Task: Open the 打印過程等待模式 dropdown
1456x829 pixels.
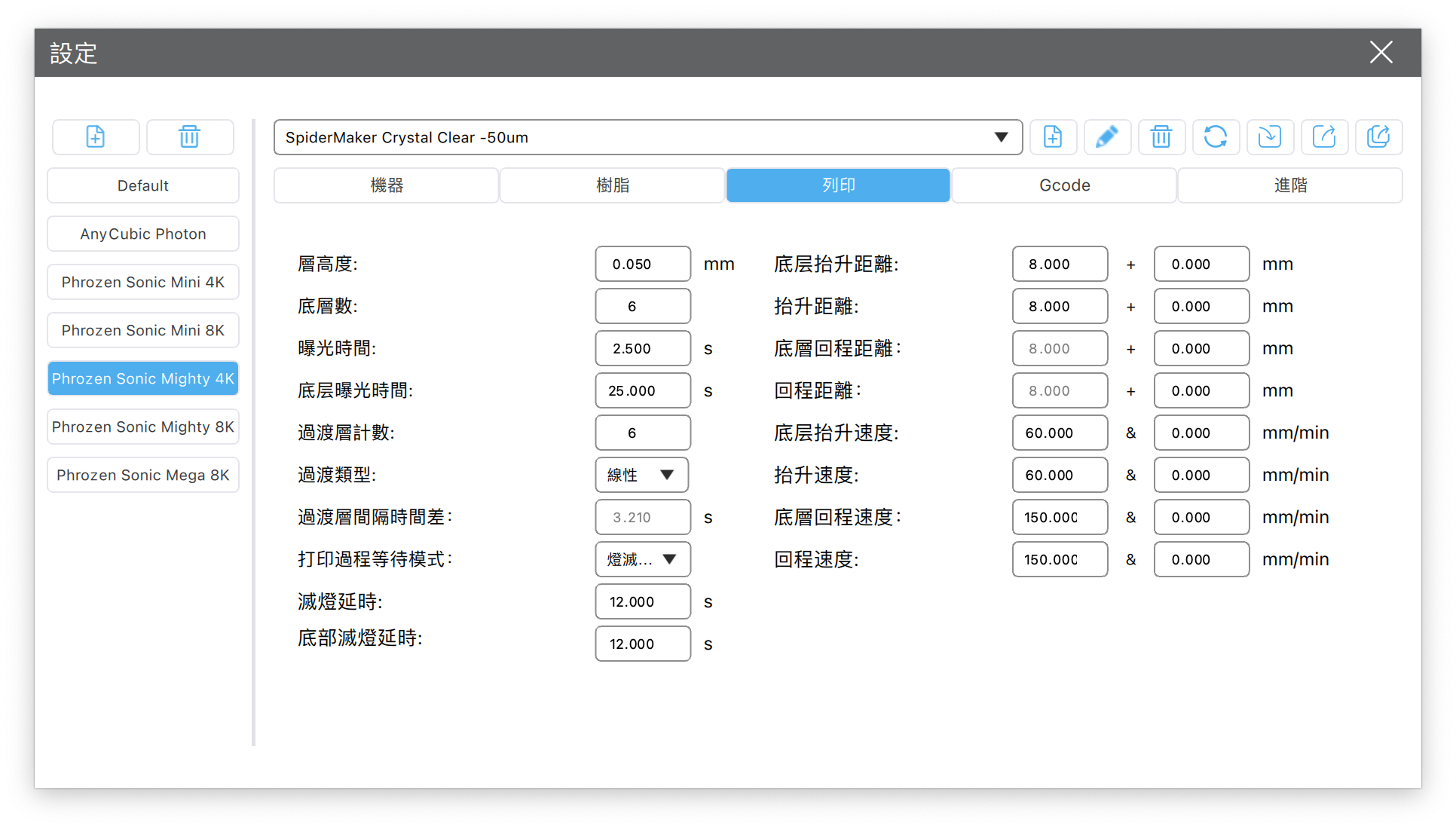Action: click(x=642, y=559)
